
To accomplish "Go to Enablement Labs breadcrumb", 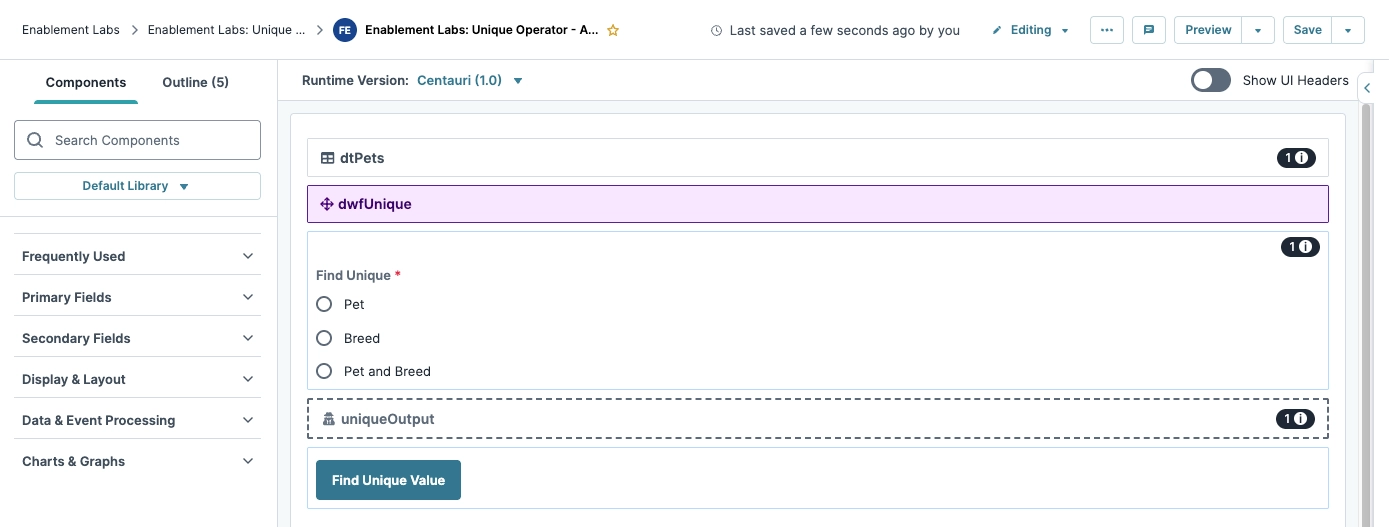I will pyautogui.click(x=70, y=30).
